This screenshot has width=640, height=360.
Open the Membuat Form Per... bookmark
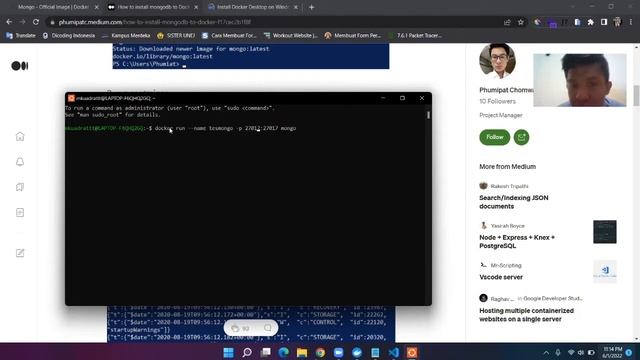coord(352,36)
